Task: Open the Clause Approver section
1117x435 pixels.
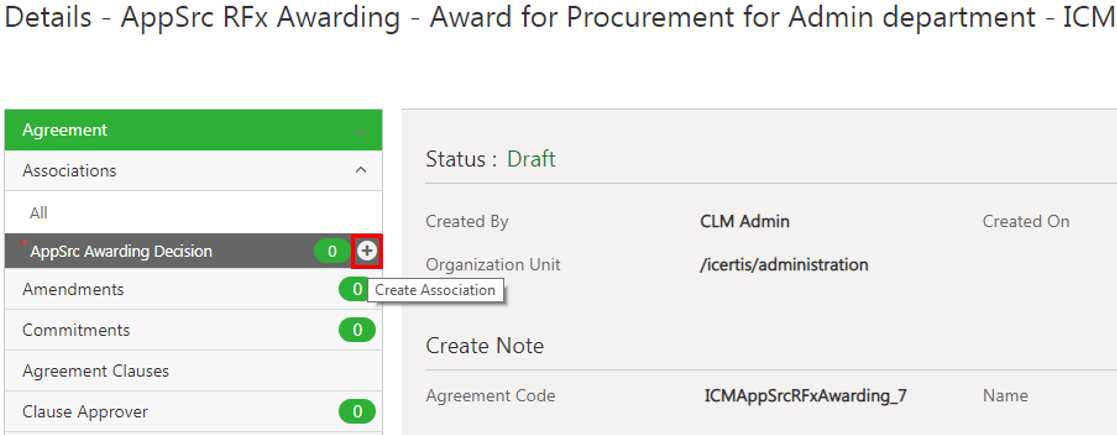Action: coord(85,411)
